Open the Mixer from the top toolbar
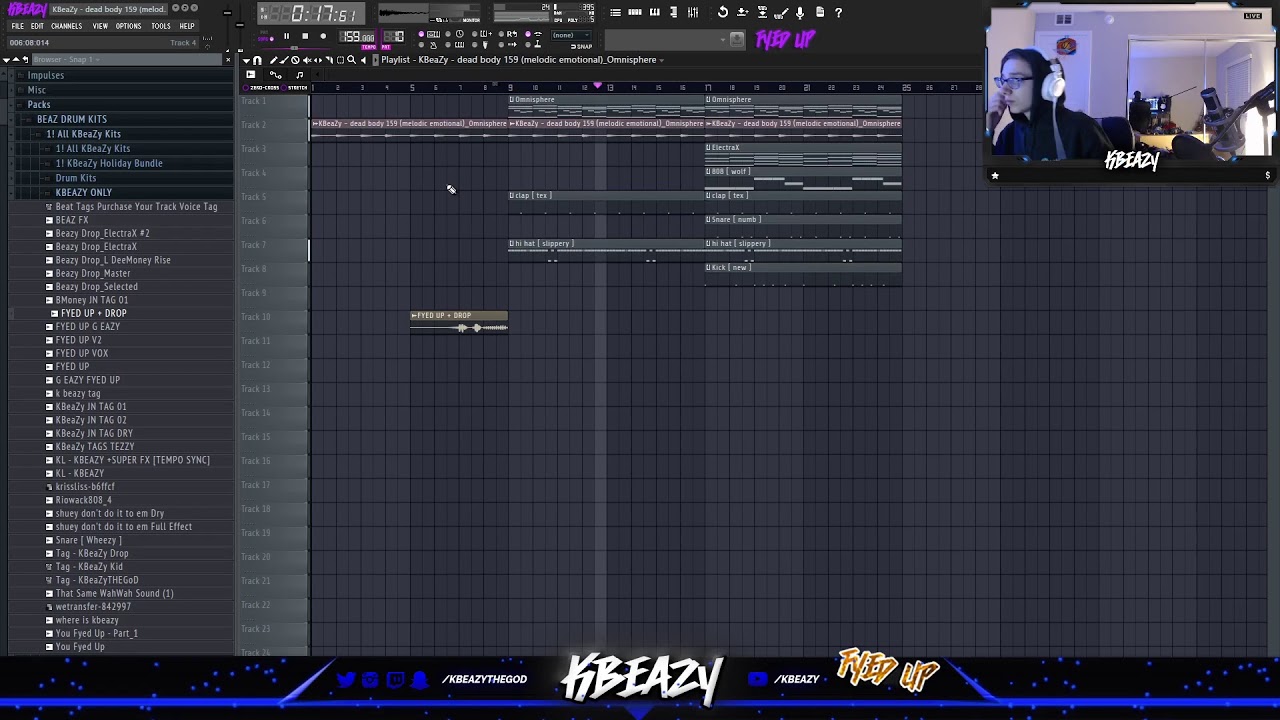The height and width of the screenshot is (720, 1280). coord(694,12)
